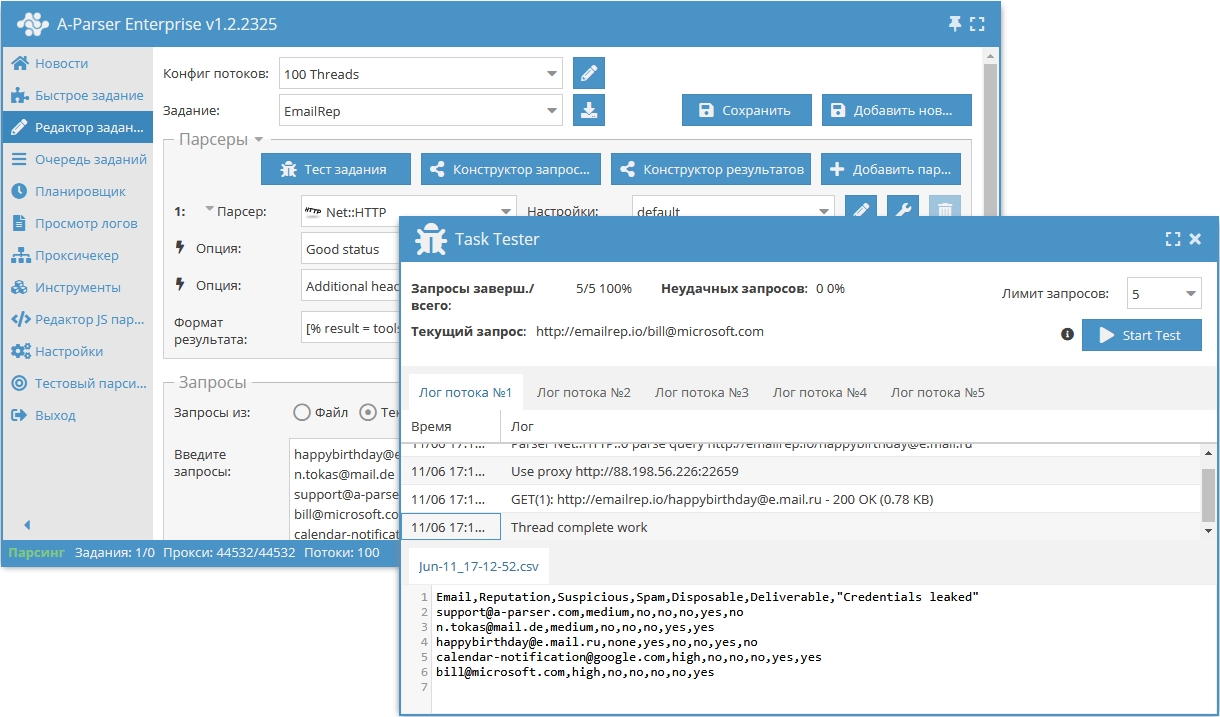Click the Настройки gears icon
Image resolution: width=1220 pixels, height=717 pixels.
19,351
